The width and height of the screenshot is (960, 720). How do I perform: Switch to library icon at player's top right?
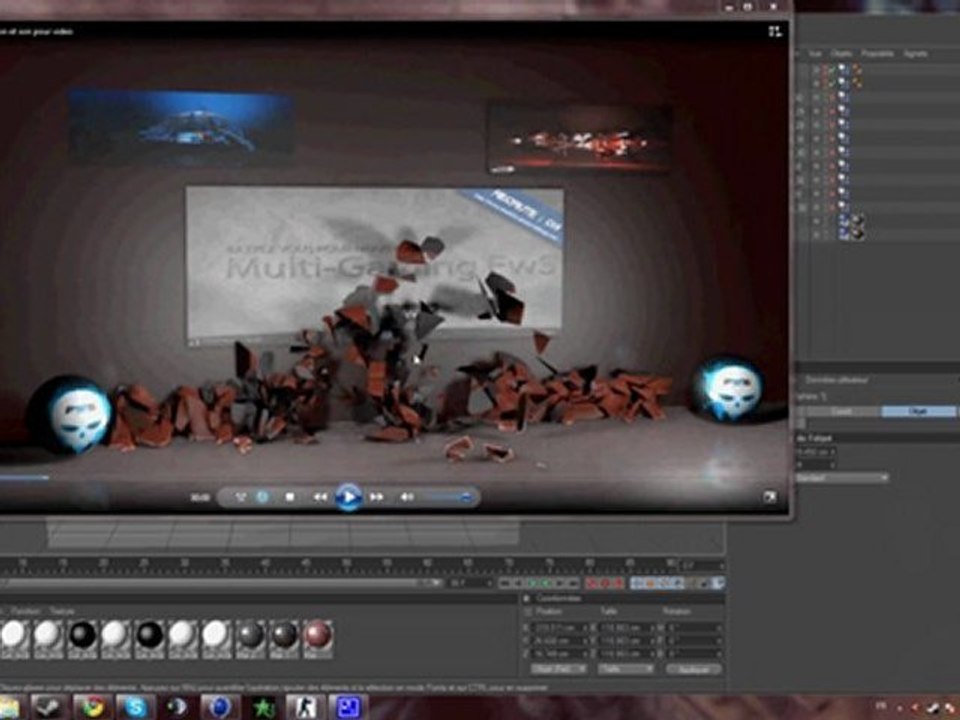click(775, 31)
